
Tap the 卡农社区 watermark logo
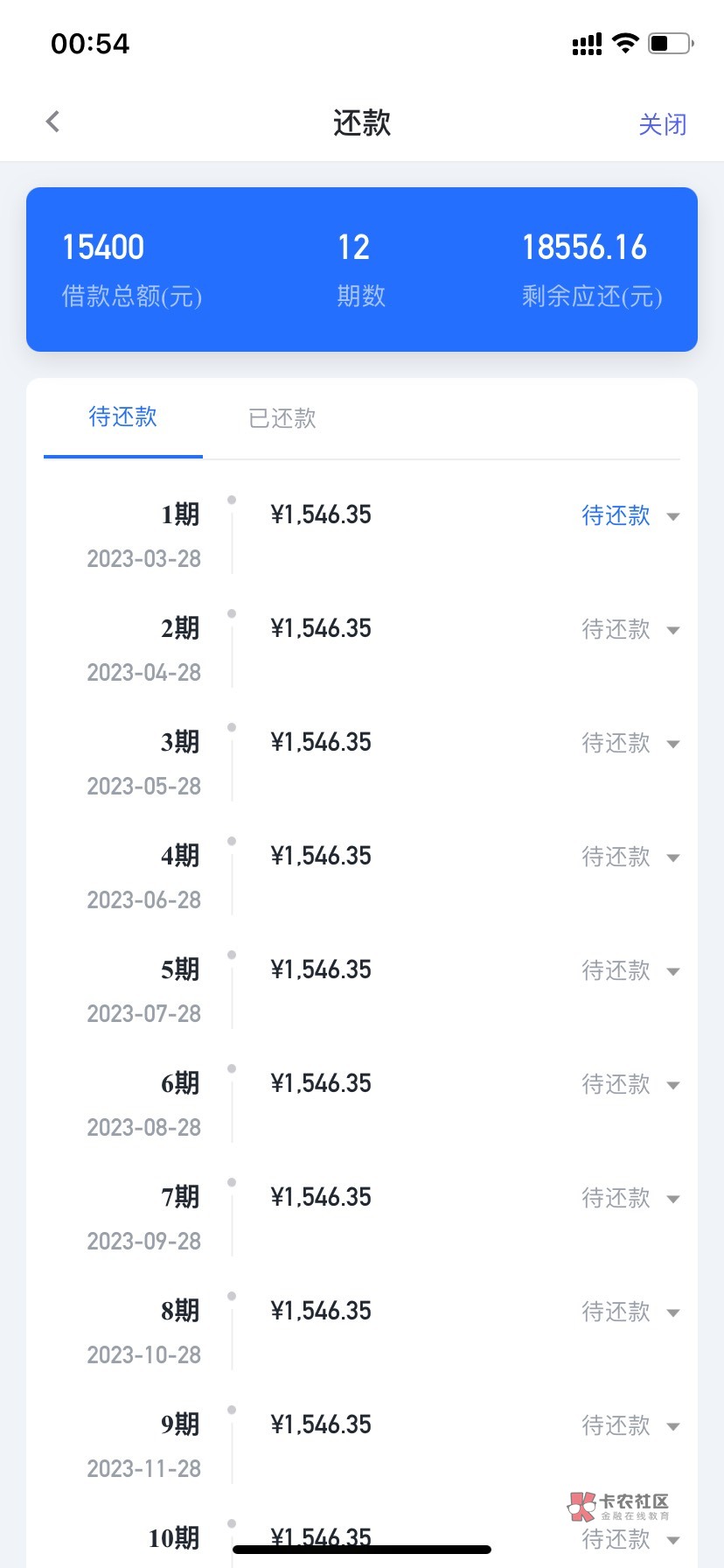[618, 1506]
